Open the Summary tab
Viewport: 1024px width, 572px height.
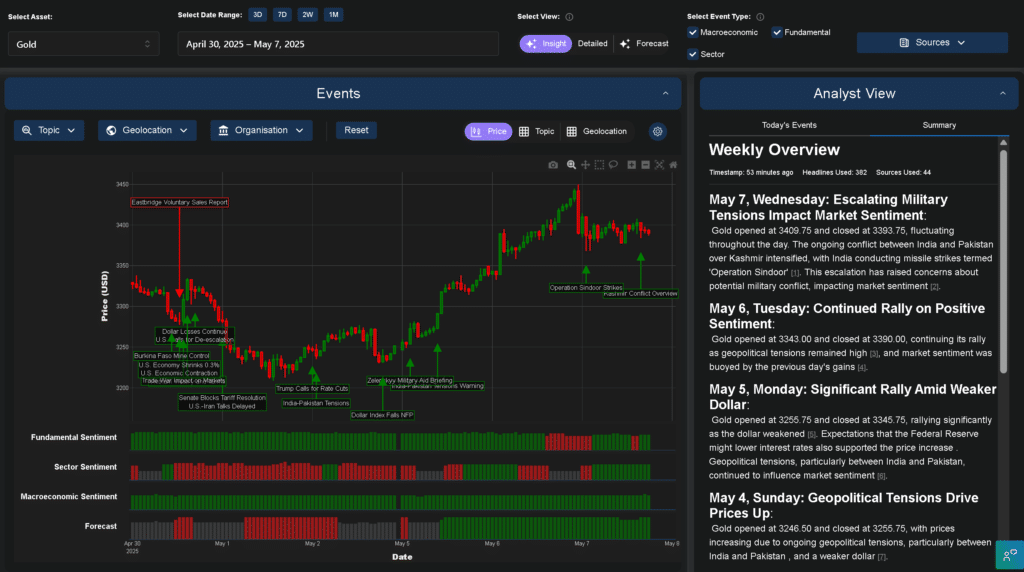[939, 125]
